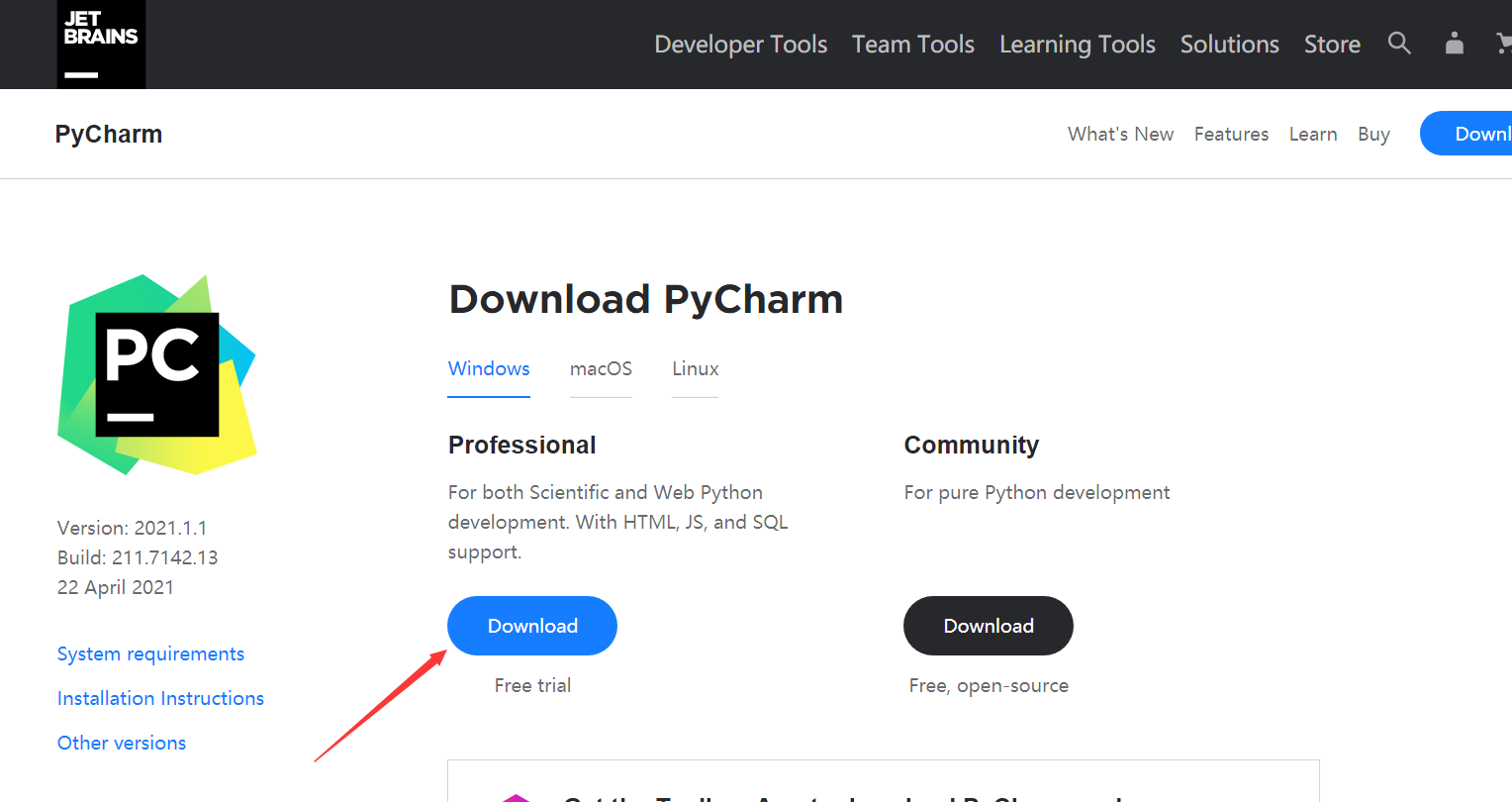Open the Learning Tools menu

pyautogui.click(x=1078, y=45)
